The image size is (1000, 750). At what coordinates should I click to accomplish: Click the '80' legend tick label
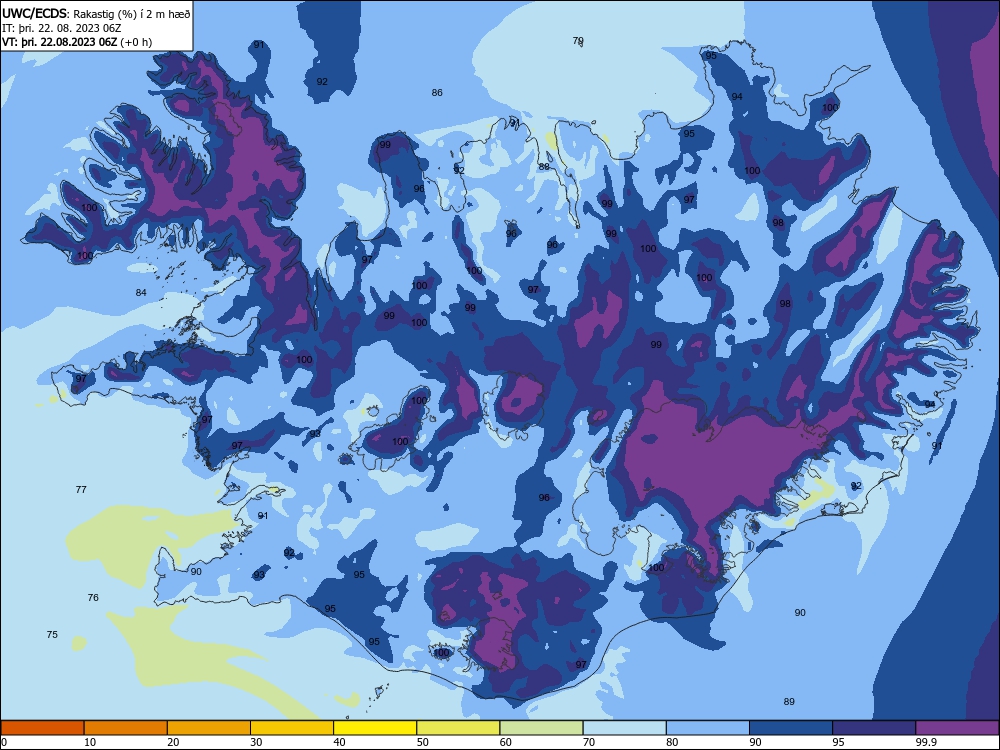(x=672, y=742)
